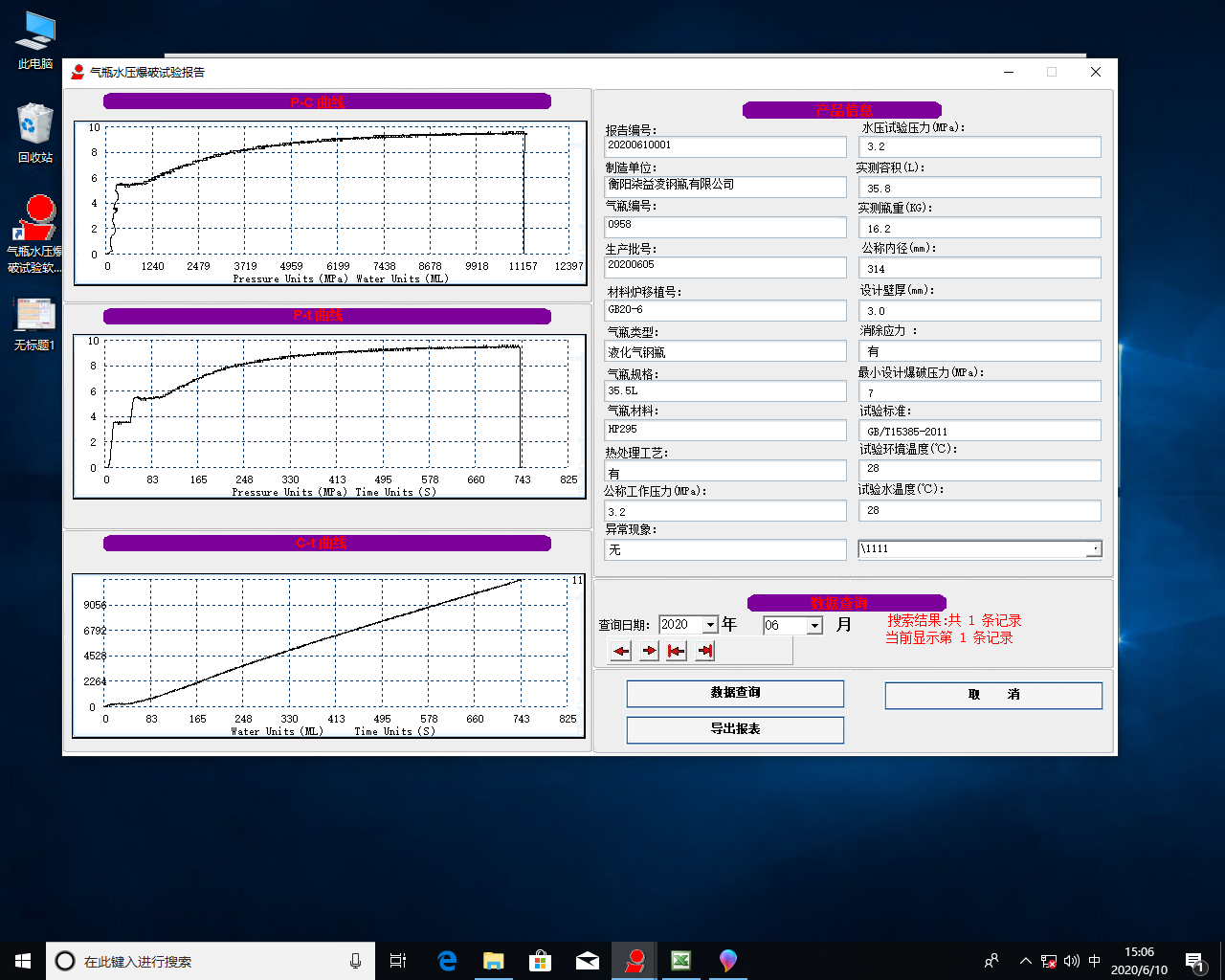Click 公称内径 field 314
The image size is (1225, 980).
(980, 268)
